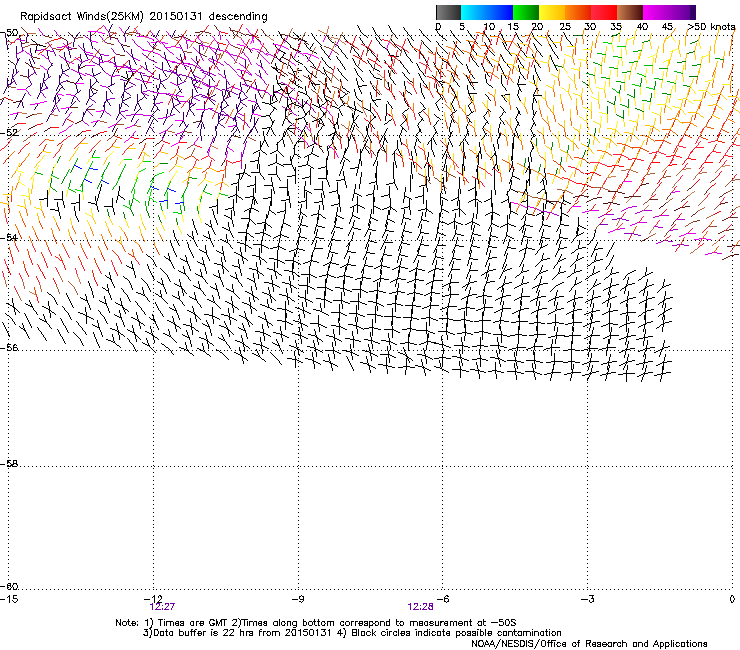Click the latitude label '-54'

9,237
